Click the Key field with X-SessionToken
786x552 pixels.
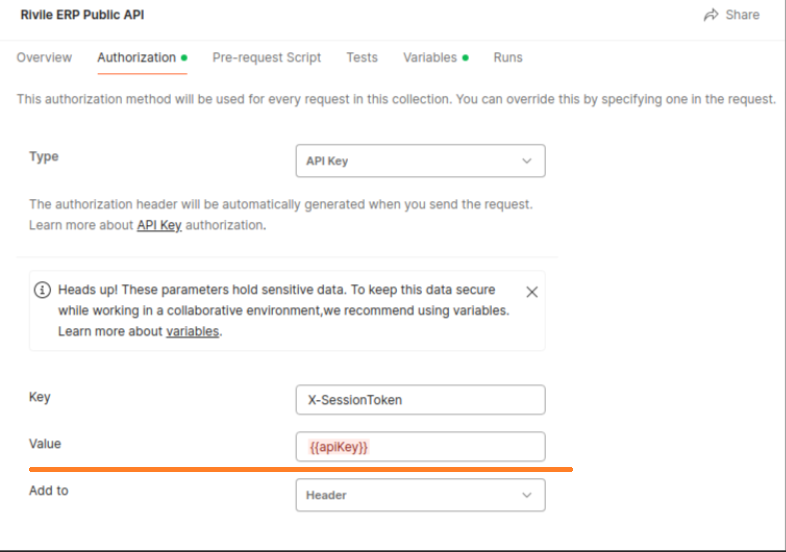420,400
